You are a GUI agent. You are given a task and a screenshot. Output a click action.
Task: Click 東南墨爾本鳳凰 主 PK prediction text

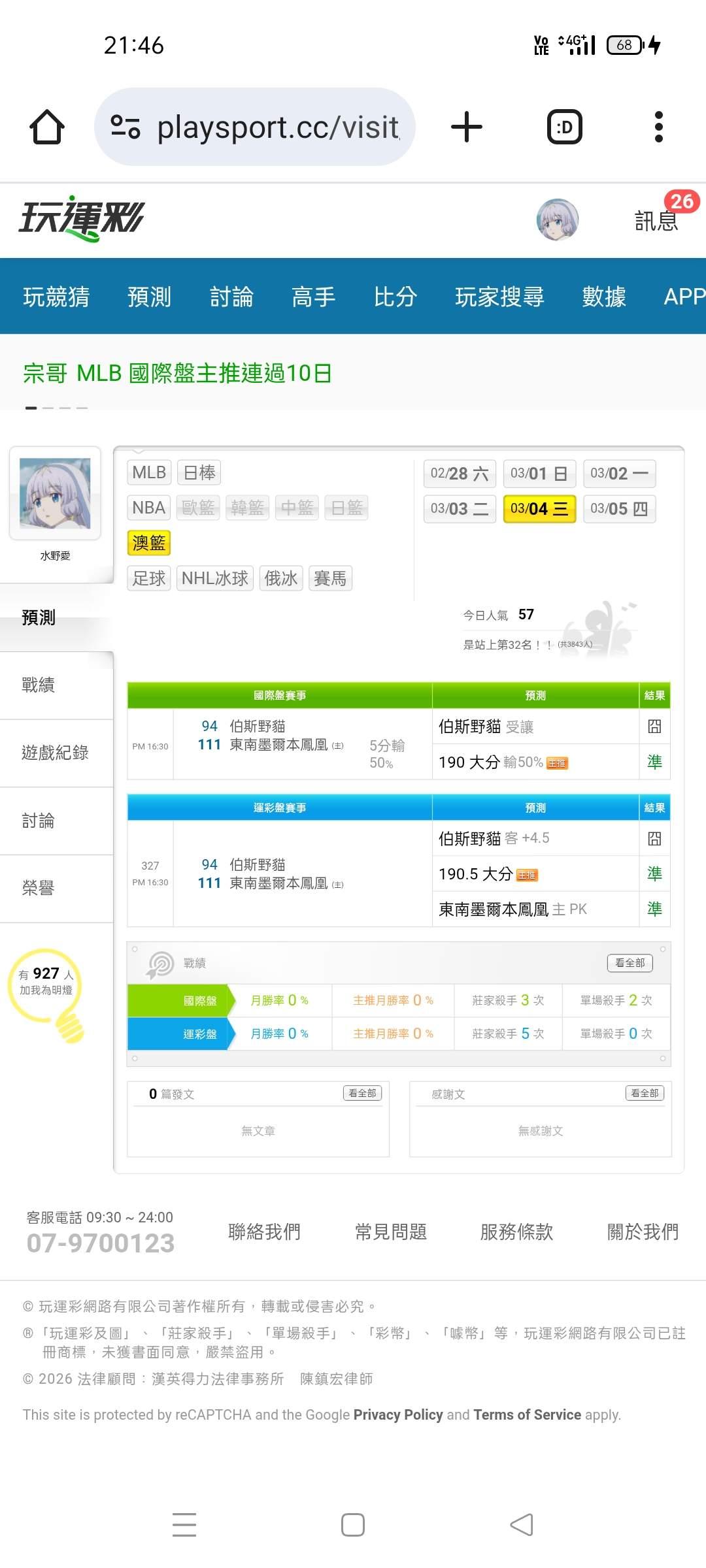click(513, 909)
